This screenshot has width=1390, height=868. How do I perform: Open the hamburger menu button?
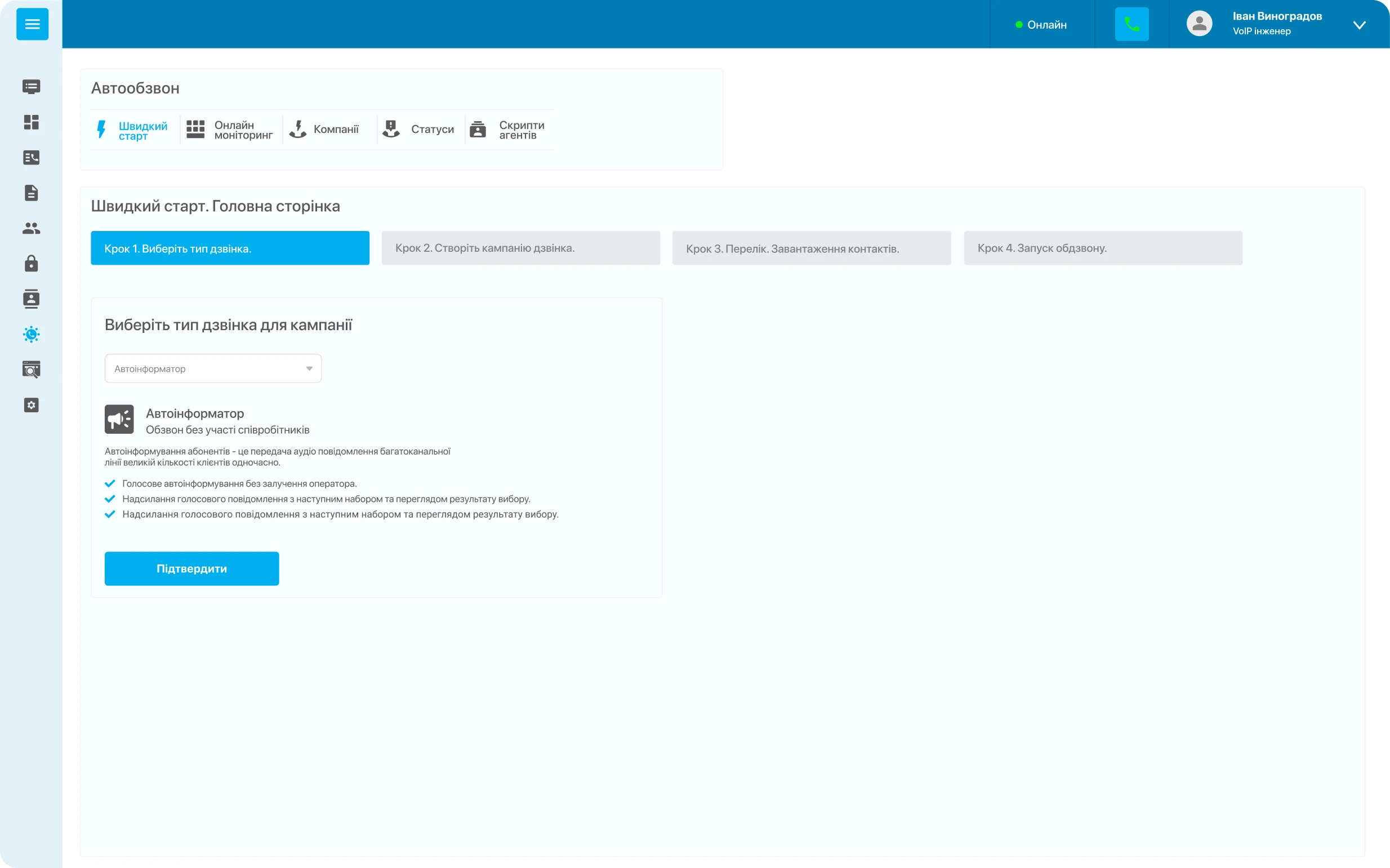click(x=32, y=24)
